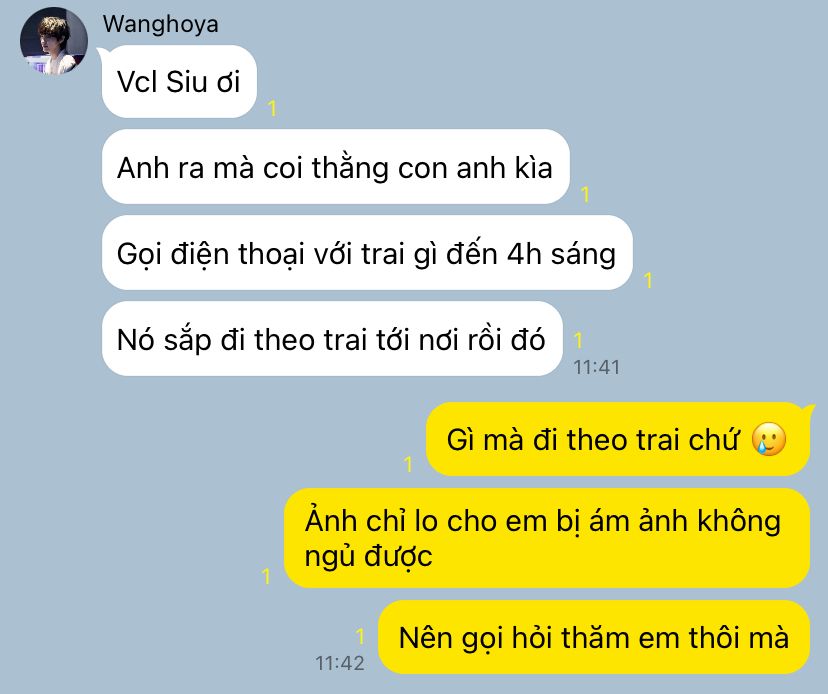The height and width of the screenshot is (694, 828).
Task: Click unread count beside 'Anh ra mà coi' message
Action: pyautogui.click(x=585, y=195)
